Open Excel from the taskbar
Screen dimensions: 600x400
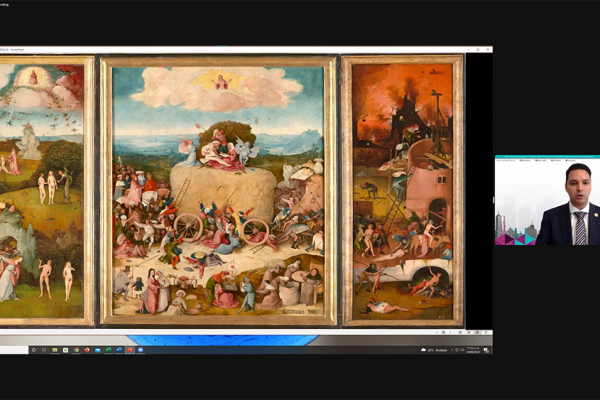click(108, 350)
